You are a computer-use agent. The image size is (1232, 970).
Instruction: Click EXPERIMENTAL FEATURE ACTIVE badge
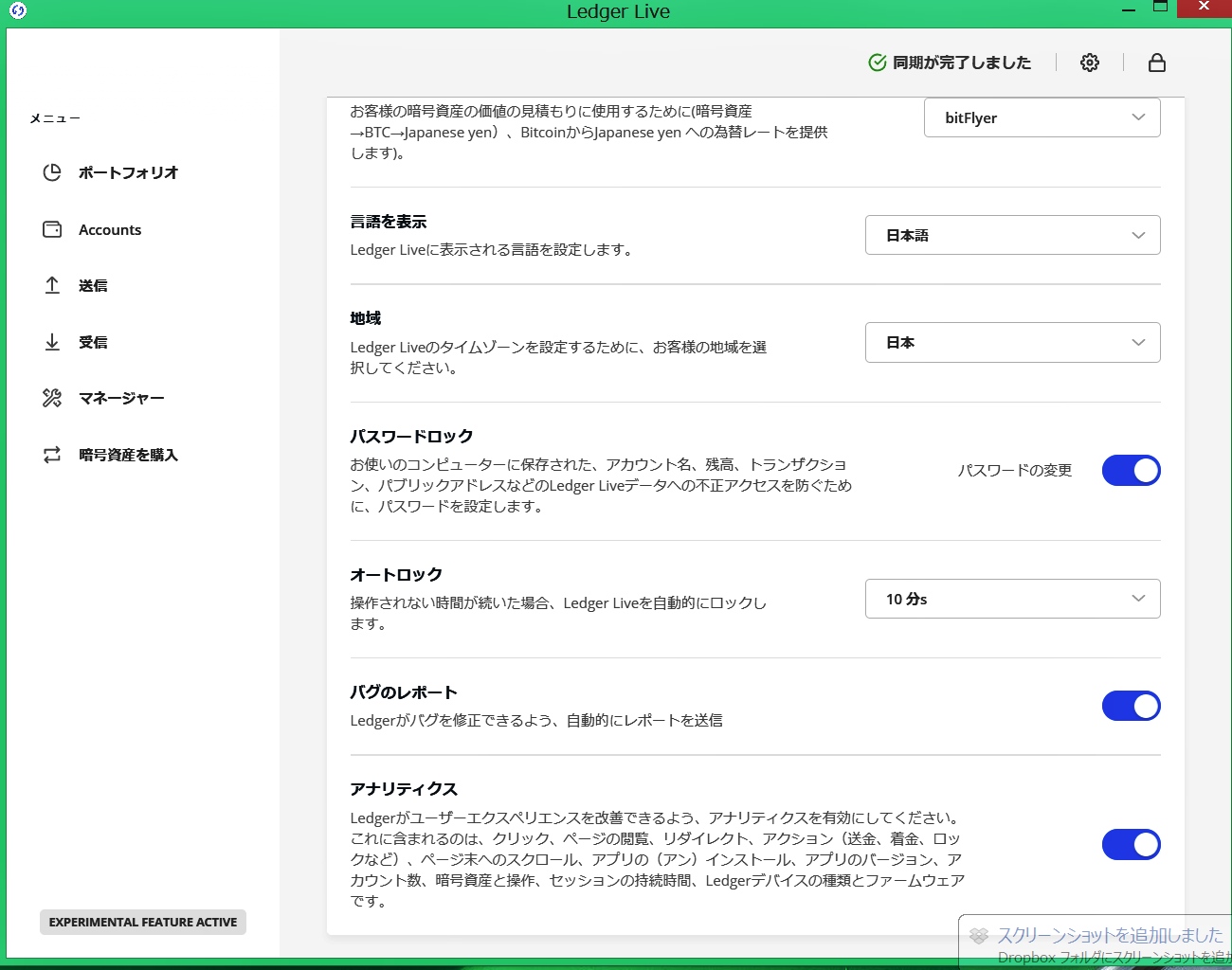[x=143, y=922]
